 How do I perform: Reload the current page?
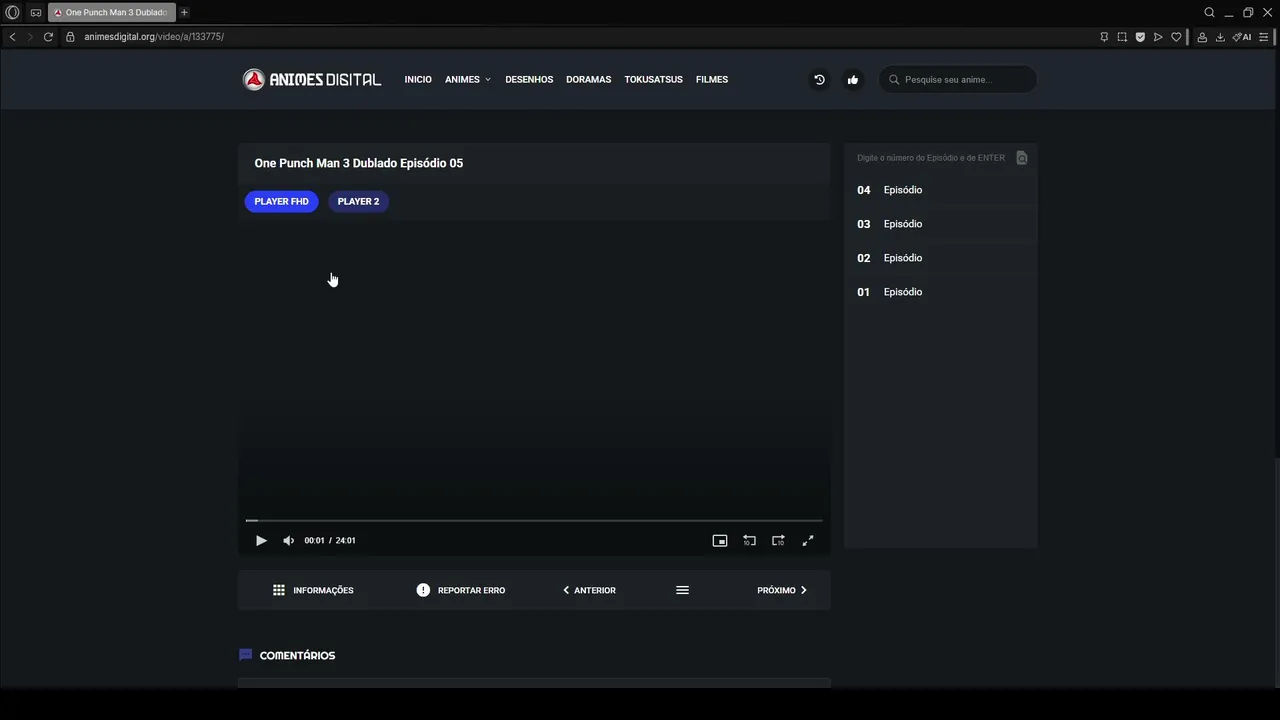[x=48, y=37]
